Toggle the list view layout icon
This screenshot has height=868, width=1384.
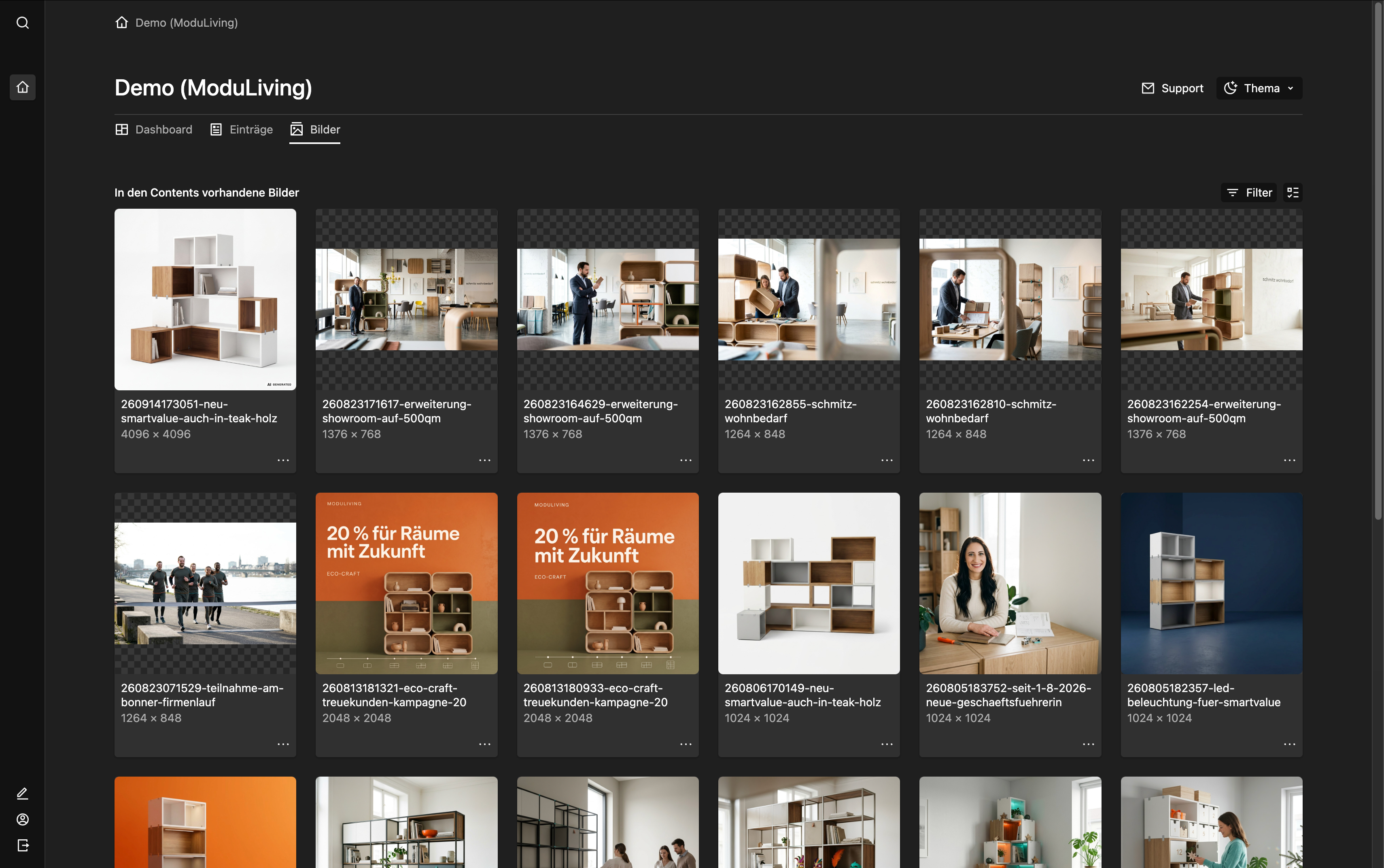coord(1293,193)
